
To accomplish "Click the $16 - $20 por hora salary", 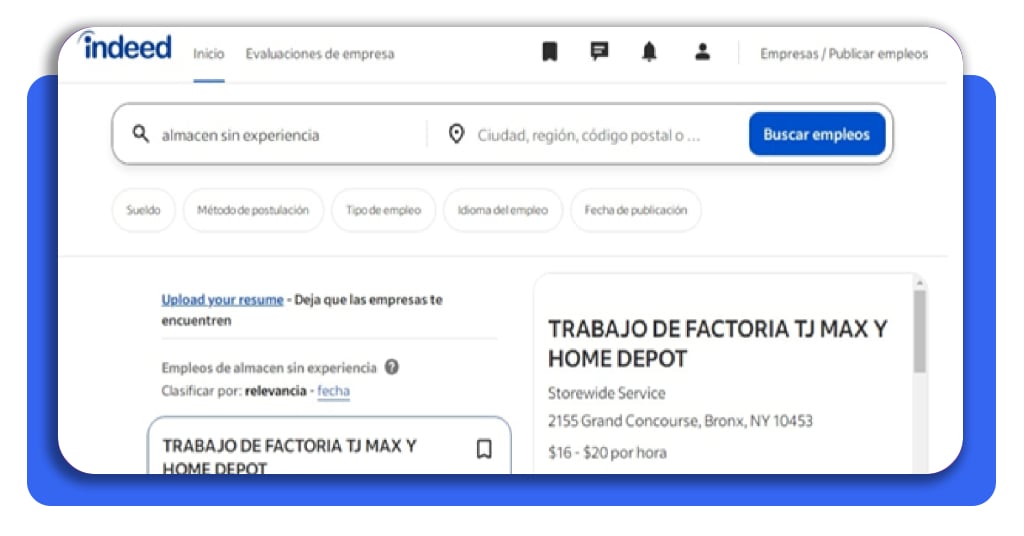I will [607, 452].
